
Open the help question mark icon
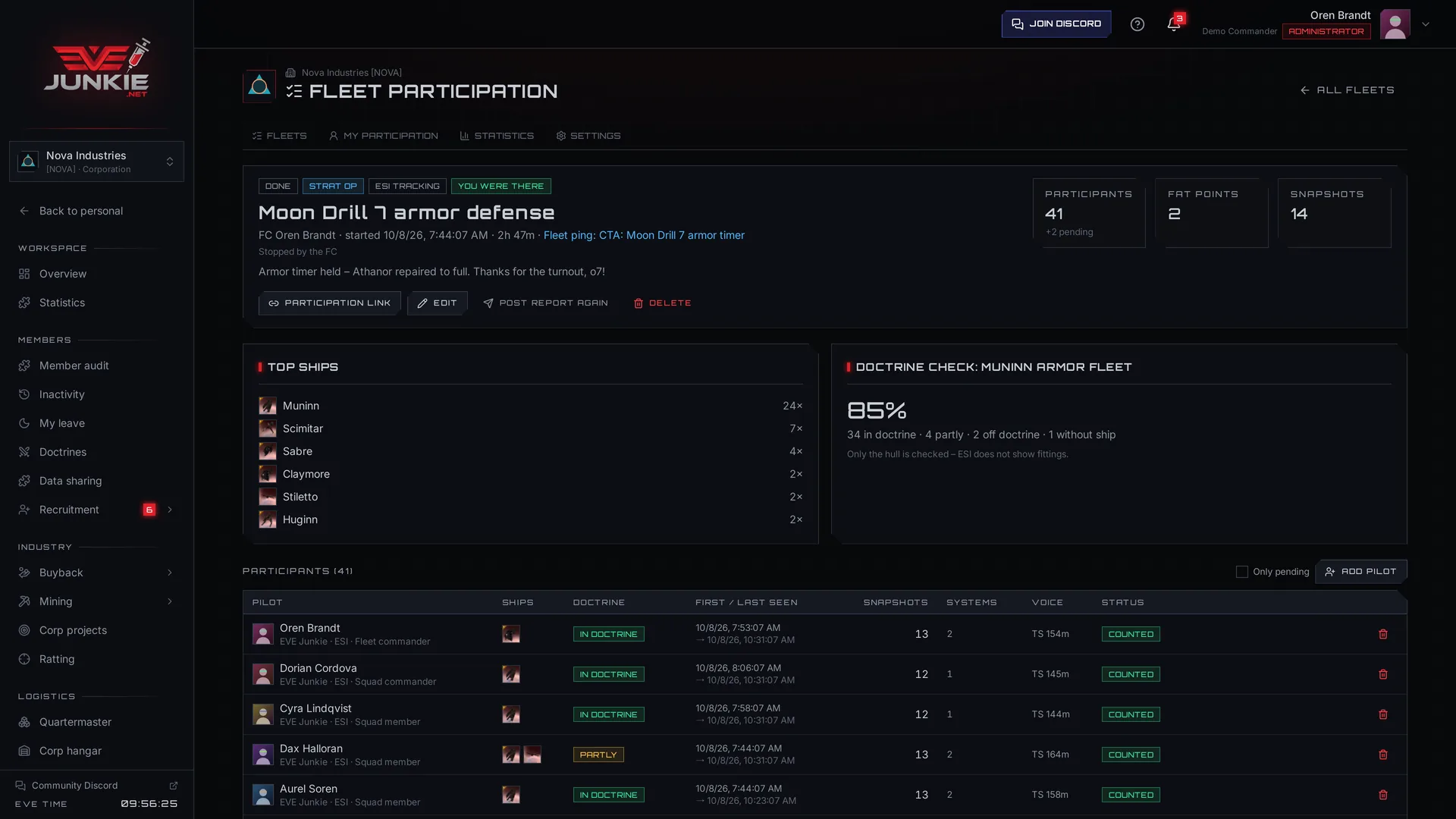1137,24
